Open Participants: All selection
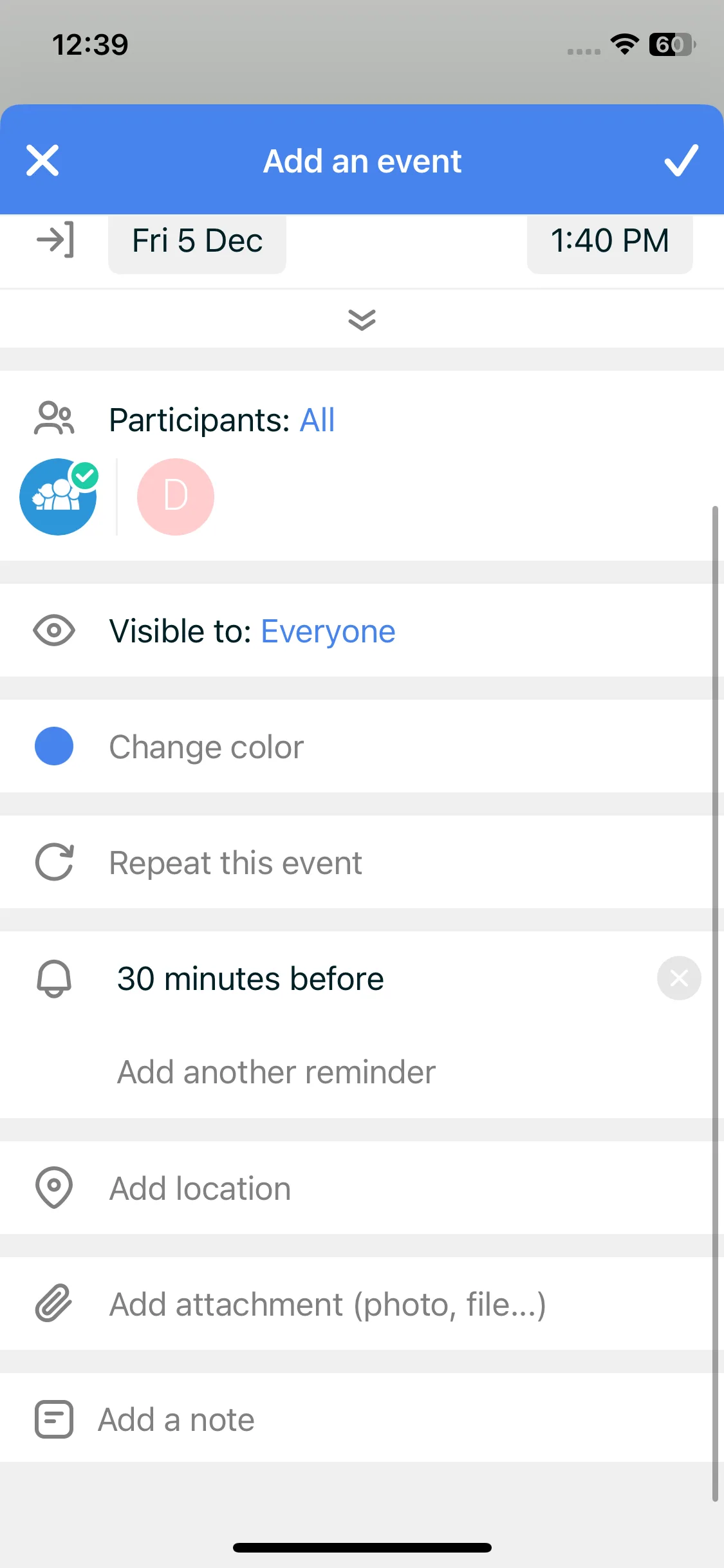The image size is (724, 1568). pyautogui.click(x=222, y=420)
